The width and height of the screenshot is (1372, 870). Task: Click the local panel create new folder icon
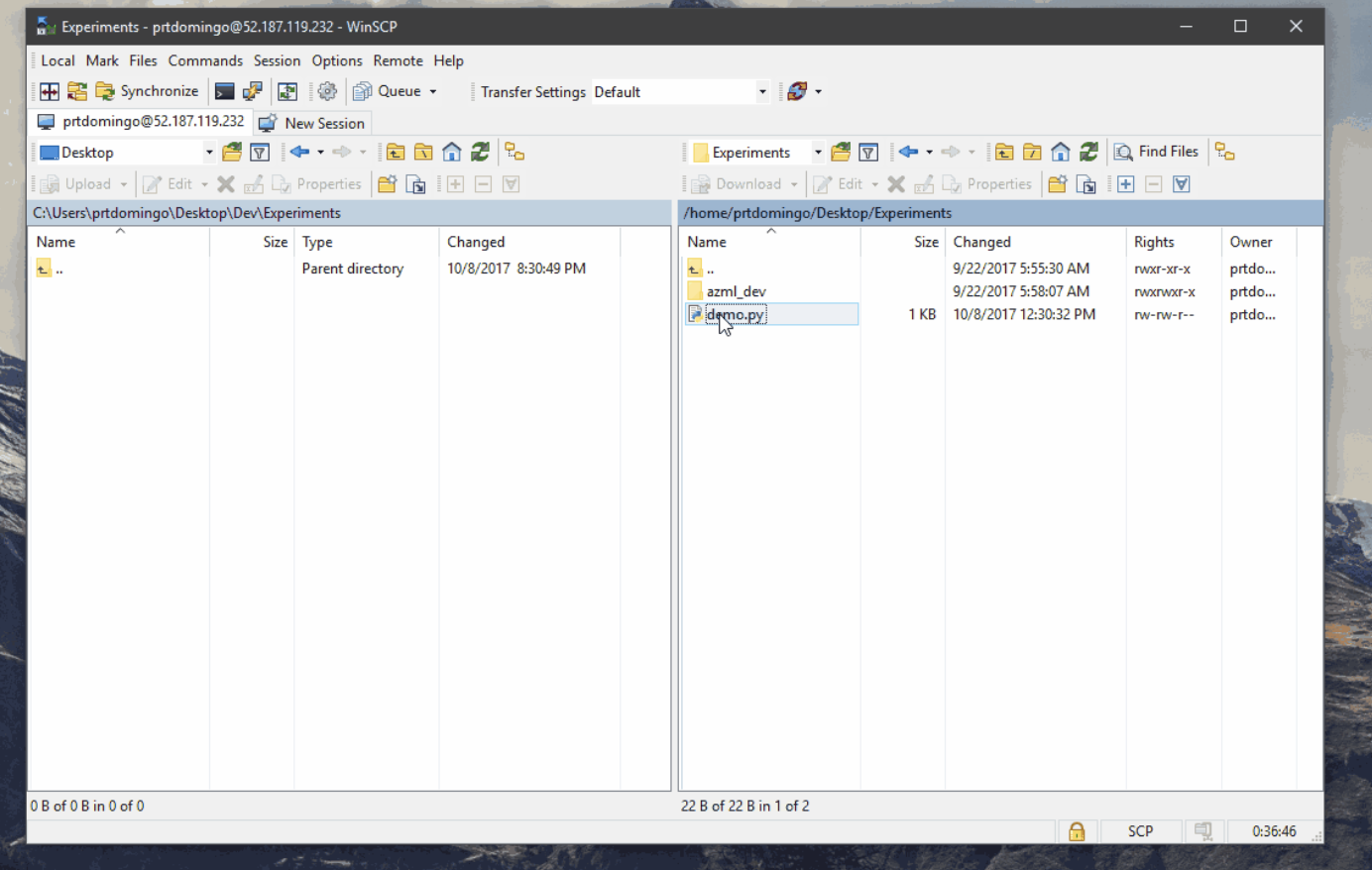point(388,184)
